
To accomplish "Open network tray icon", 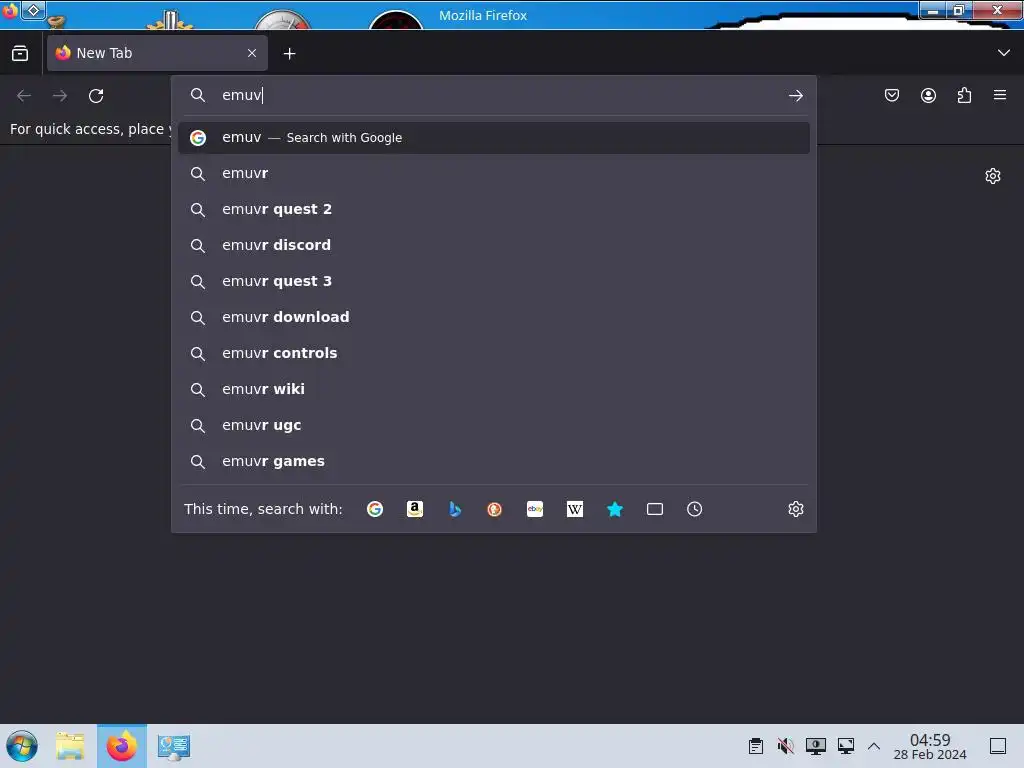I will point(846,746).
